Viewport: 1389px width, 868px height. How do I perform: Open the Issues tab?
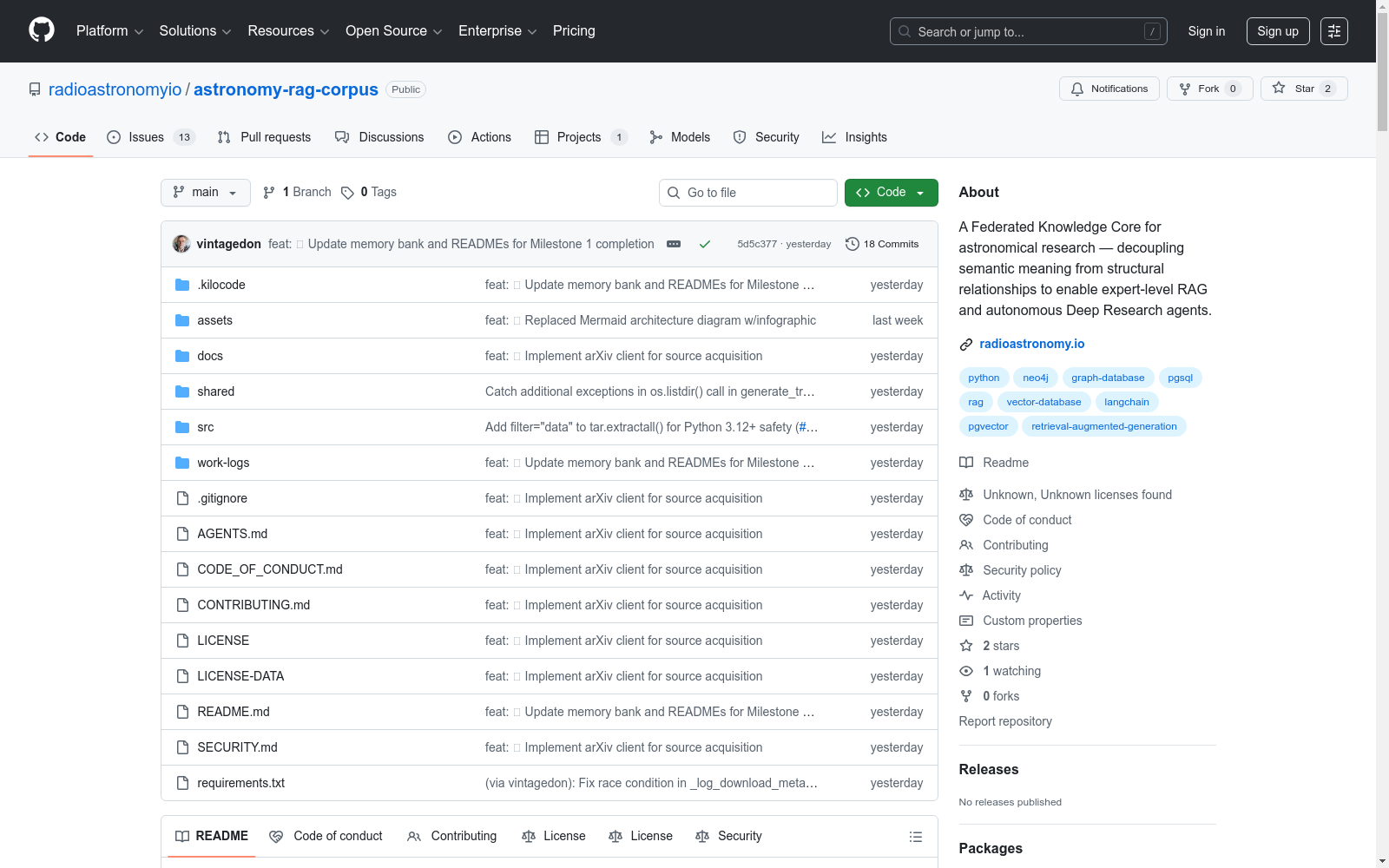(x=151, y=137)
